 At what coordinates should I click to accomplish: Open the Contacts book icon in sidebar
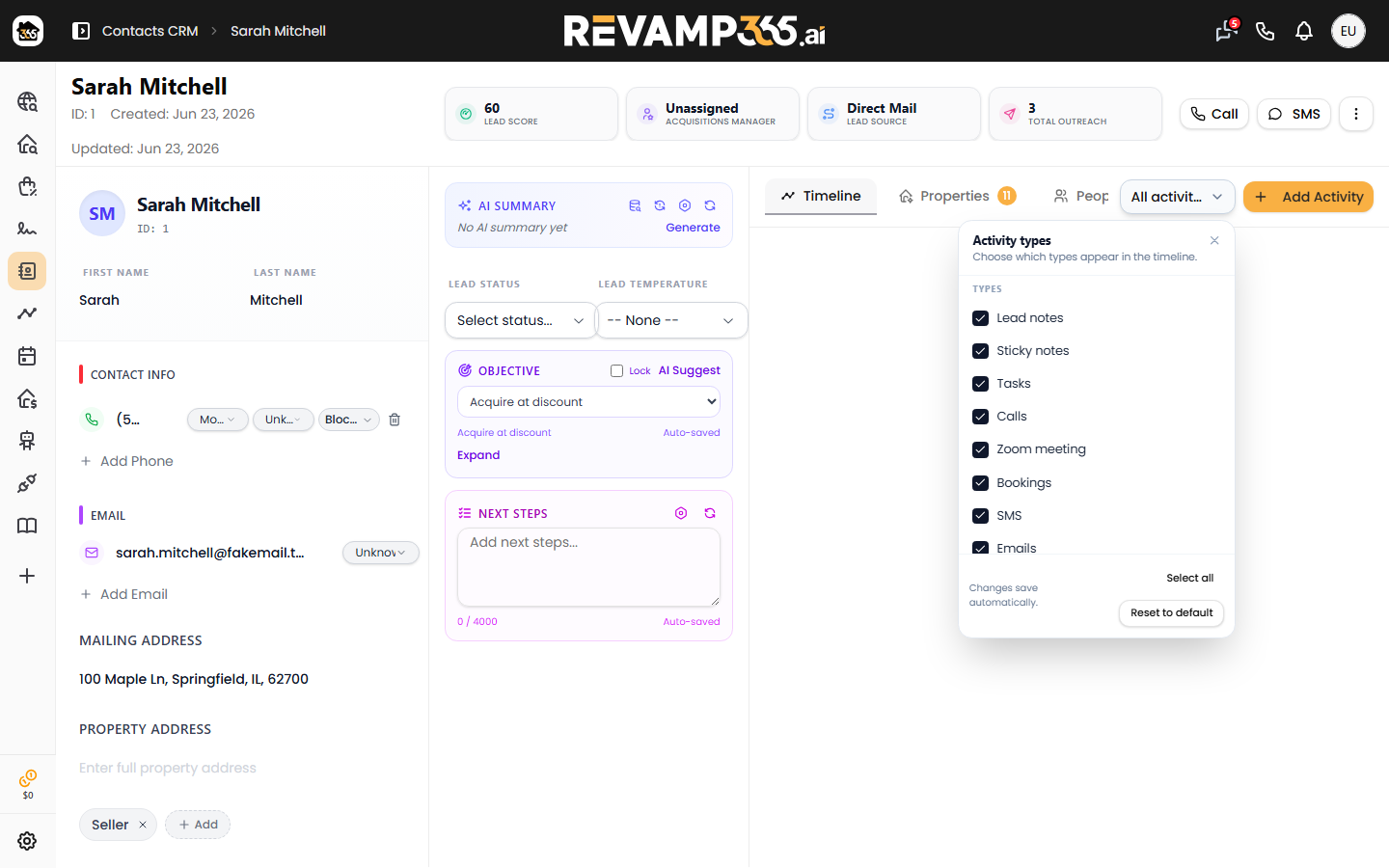pyautogui.click(x=27, y=271)
